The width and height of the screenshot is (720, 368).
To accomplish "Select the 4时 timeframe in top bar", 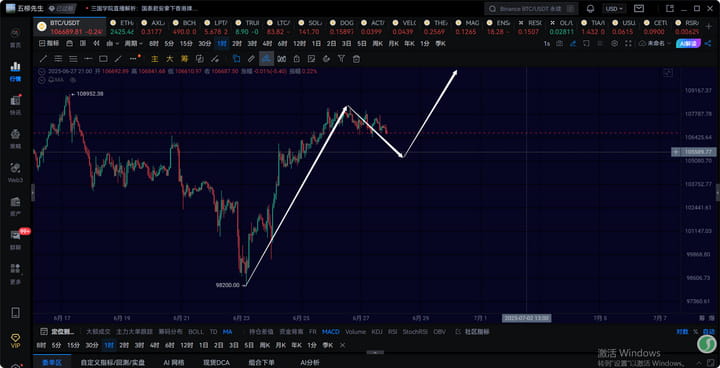I will (x=267, y=43).
